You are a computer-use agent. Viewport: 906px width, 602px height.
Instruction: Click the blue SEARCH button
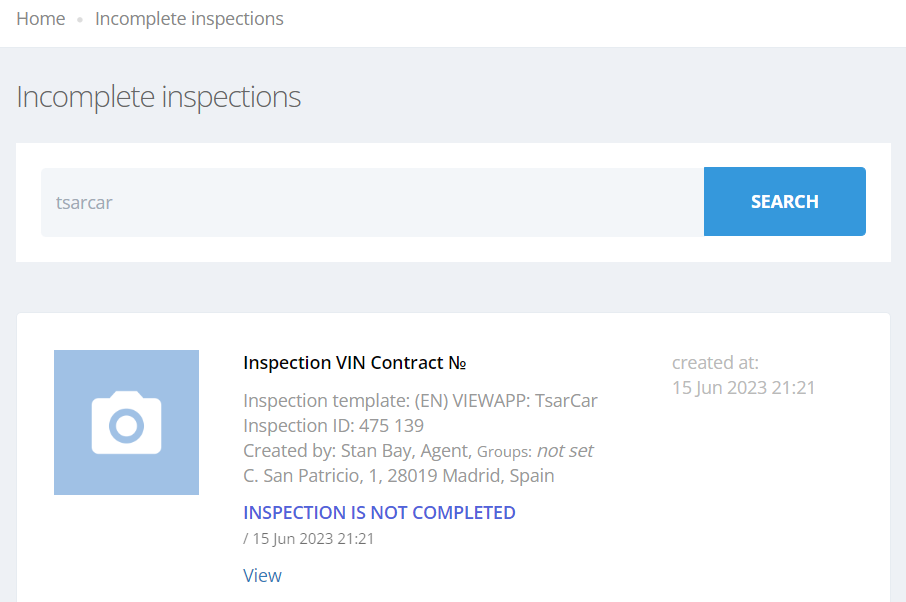784,202
